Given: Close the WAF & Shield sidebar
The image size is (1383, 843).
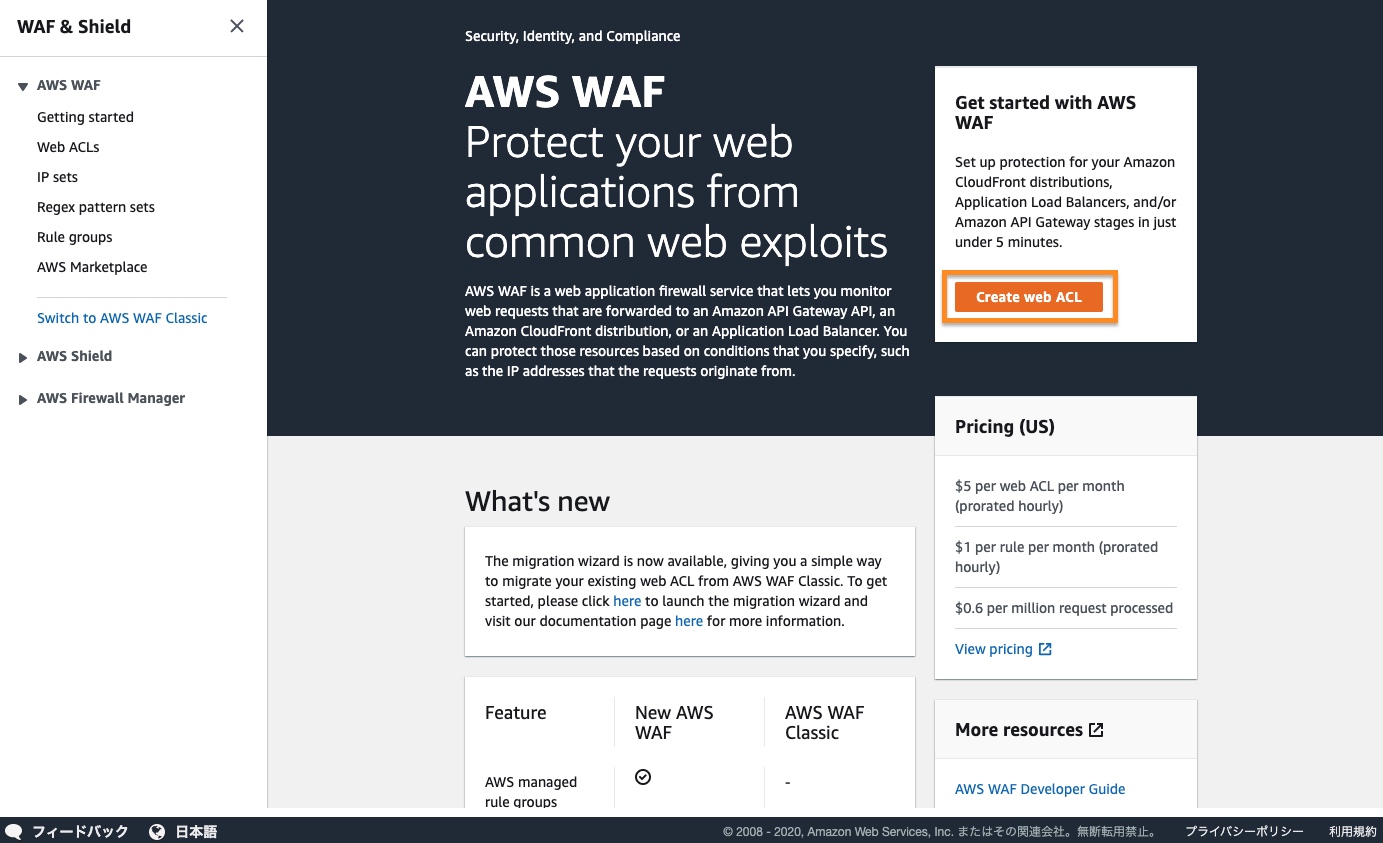Looking at the screenshot, I should (x=237, y=26).
